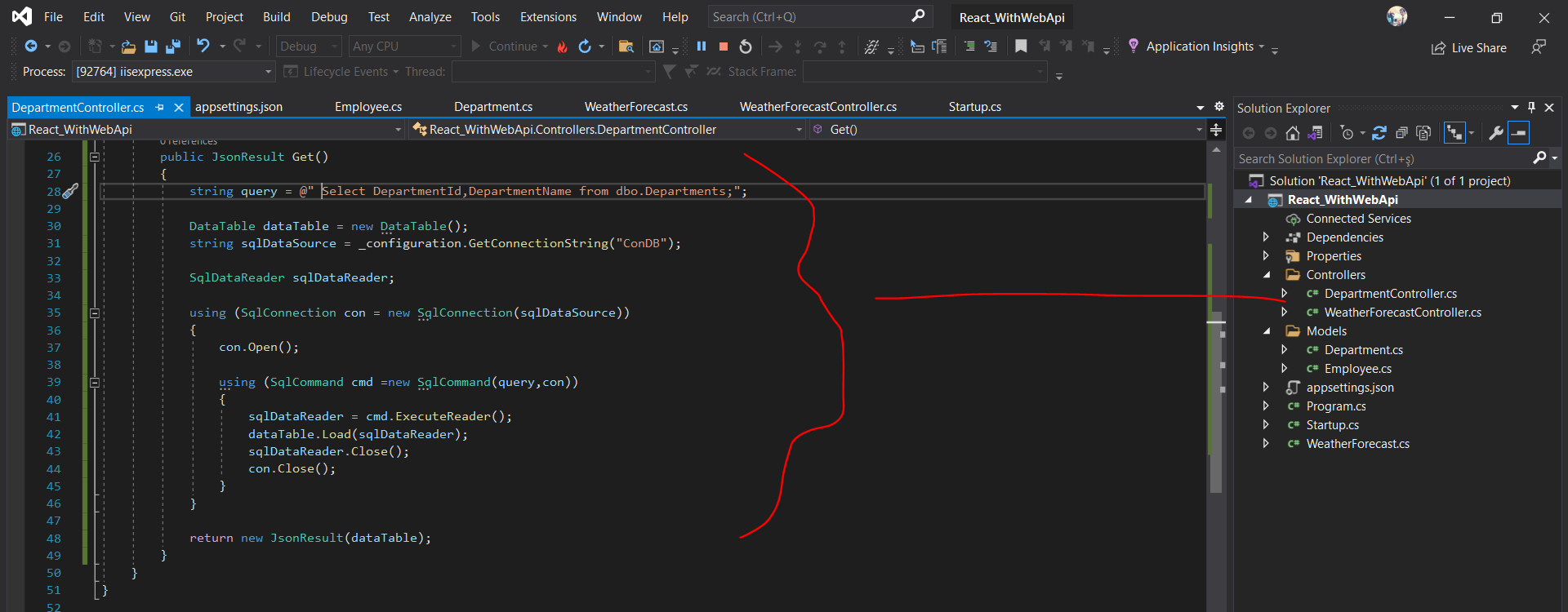Toggle the pin on DepartmentController.cs tab
The image size is (1568, 612).
[160, 107]
